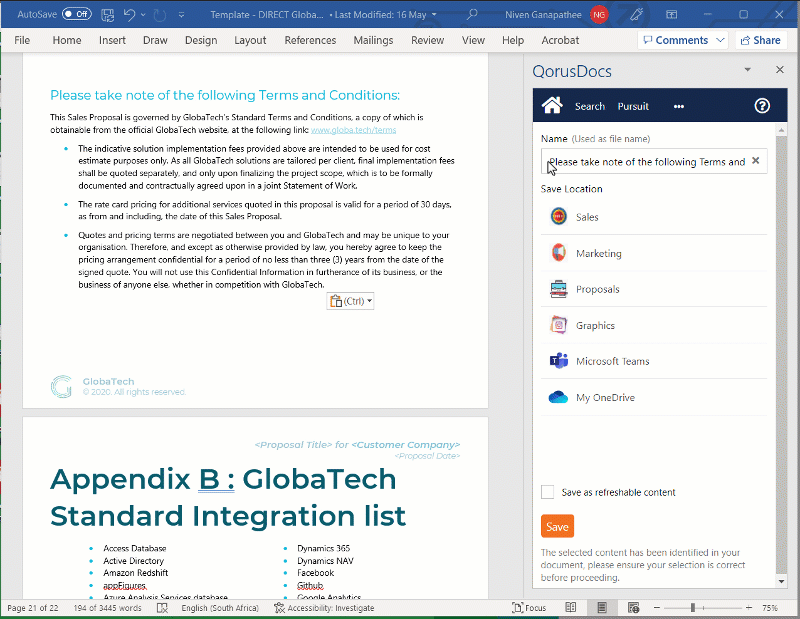The height and width of the screenshot is (619, 800).
Task: Go to QorusDocs Home icon
Action: [x=553, y=106]
